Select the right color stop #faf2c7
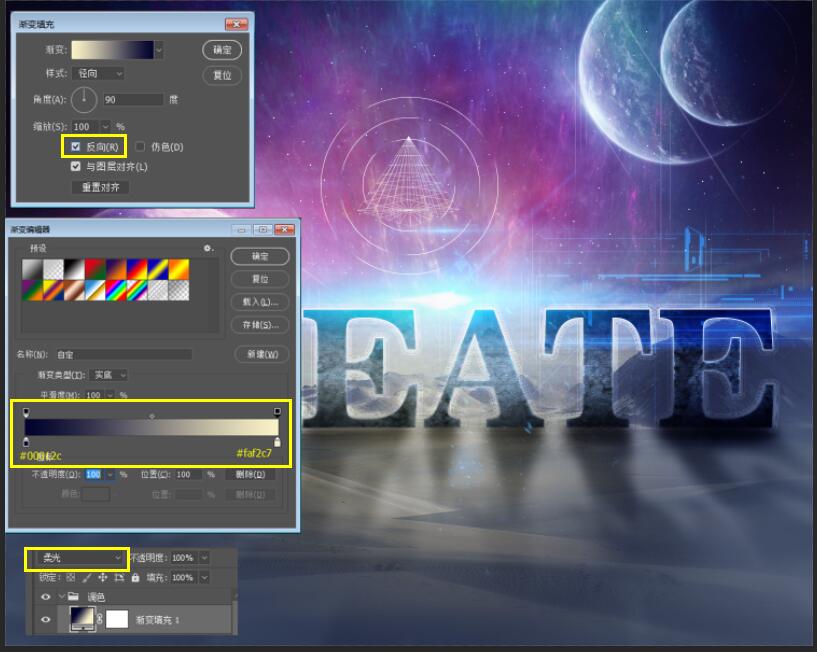The image size is (817, 652). tap(277, 442)
